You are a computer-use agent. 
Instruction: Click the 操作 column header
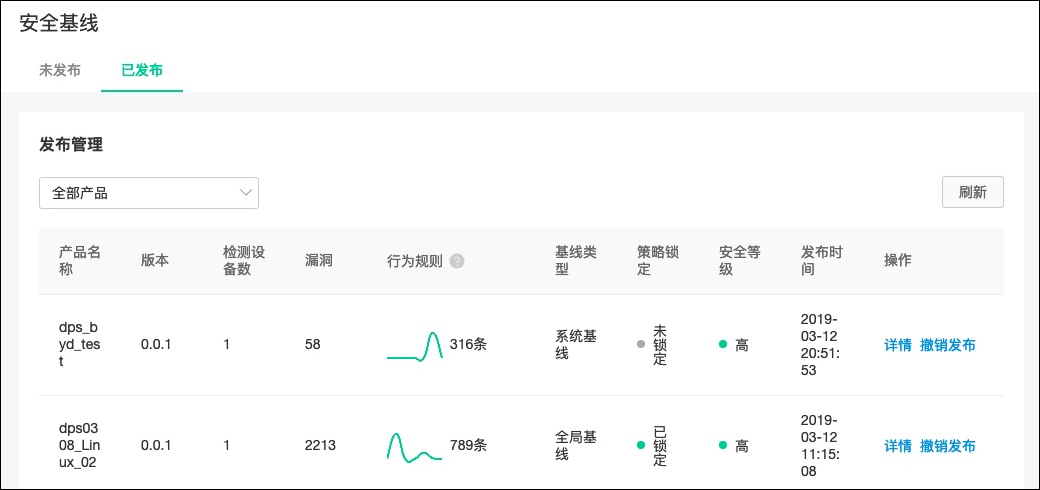(897, 261)
